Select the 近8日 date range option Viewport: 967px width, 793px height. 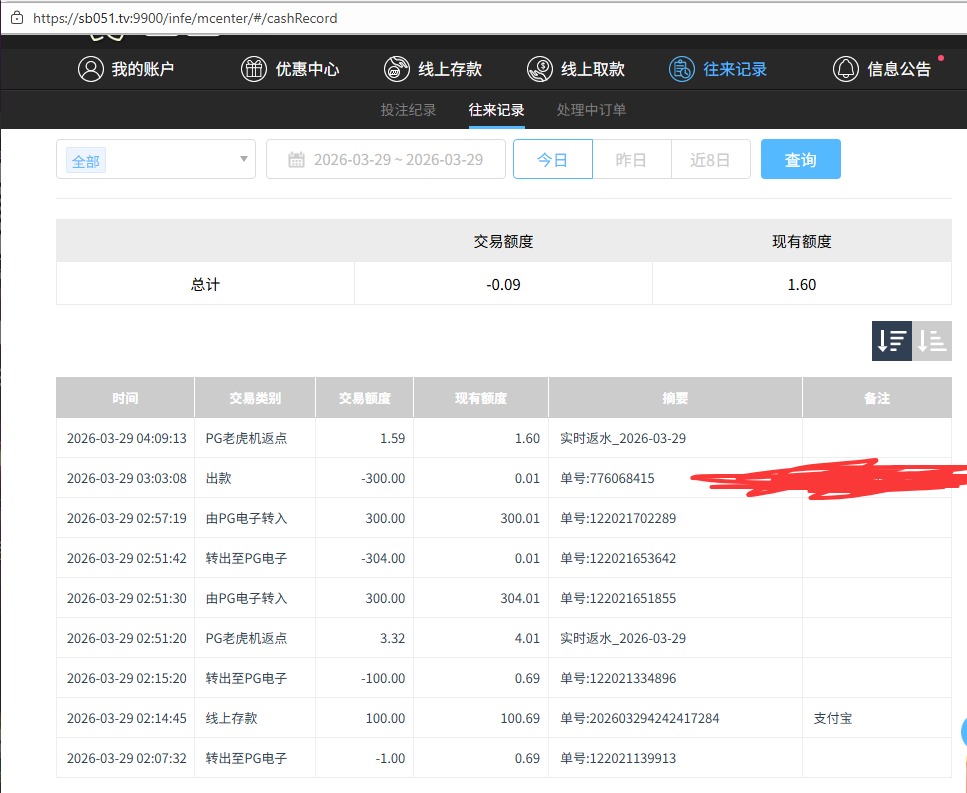(710, 160)
